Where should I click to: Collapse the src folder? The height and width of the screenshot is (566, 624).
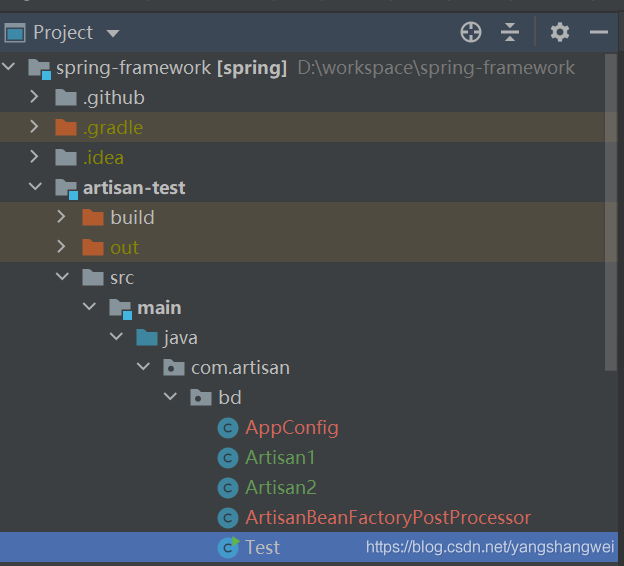(61, 277)
